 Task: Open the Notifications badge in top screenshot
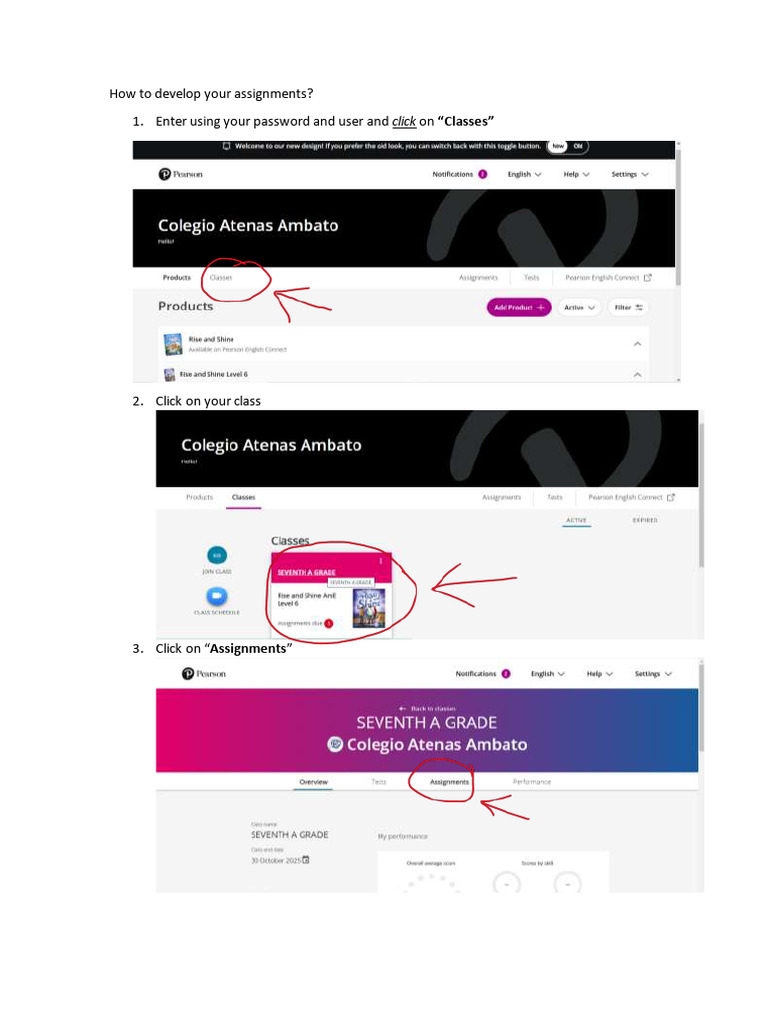click(483, 174)
